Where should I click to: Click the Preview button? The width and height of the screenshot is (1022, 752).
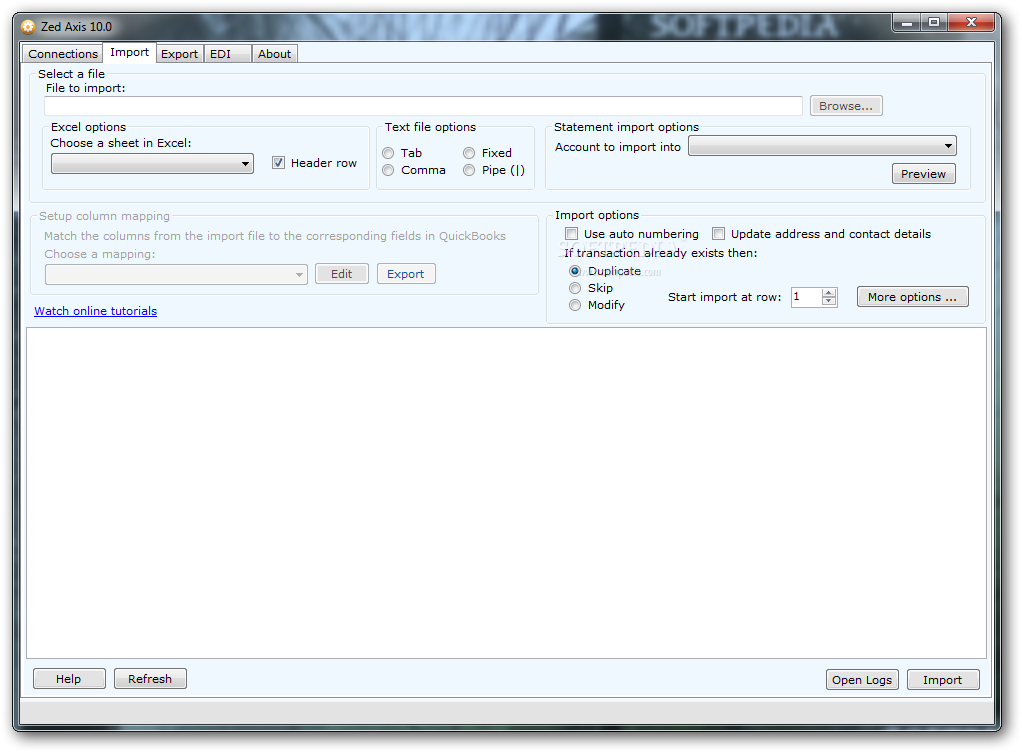click(924, 174)
